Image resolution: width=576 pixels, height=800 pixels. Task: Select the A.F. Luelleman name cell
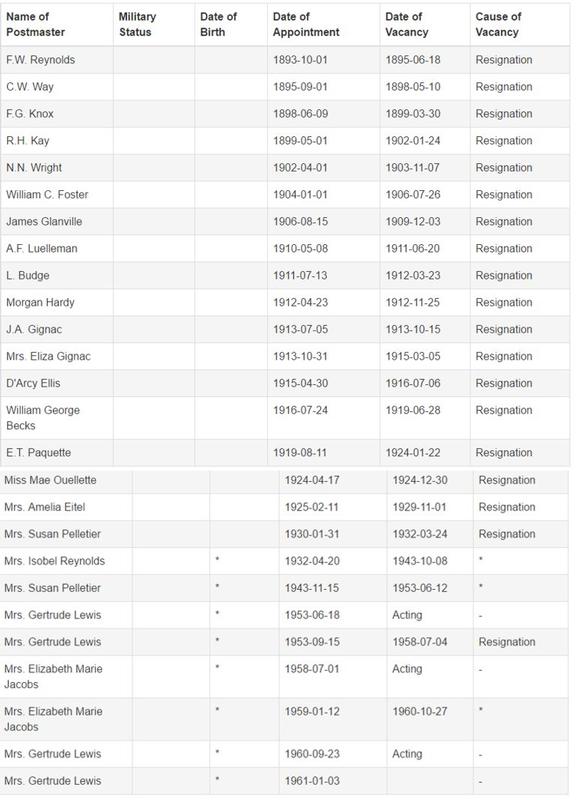pyautogui.click(x=42, y=248)
